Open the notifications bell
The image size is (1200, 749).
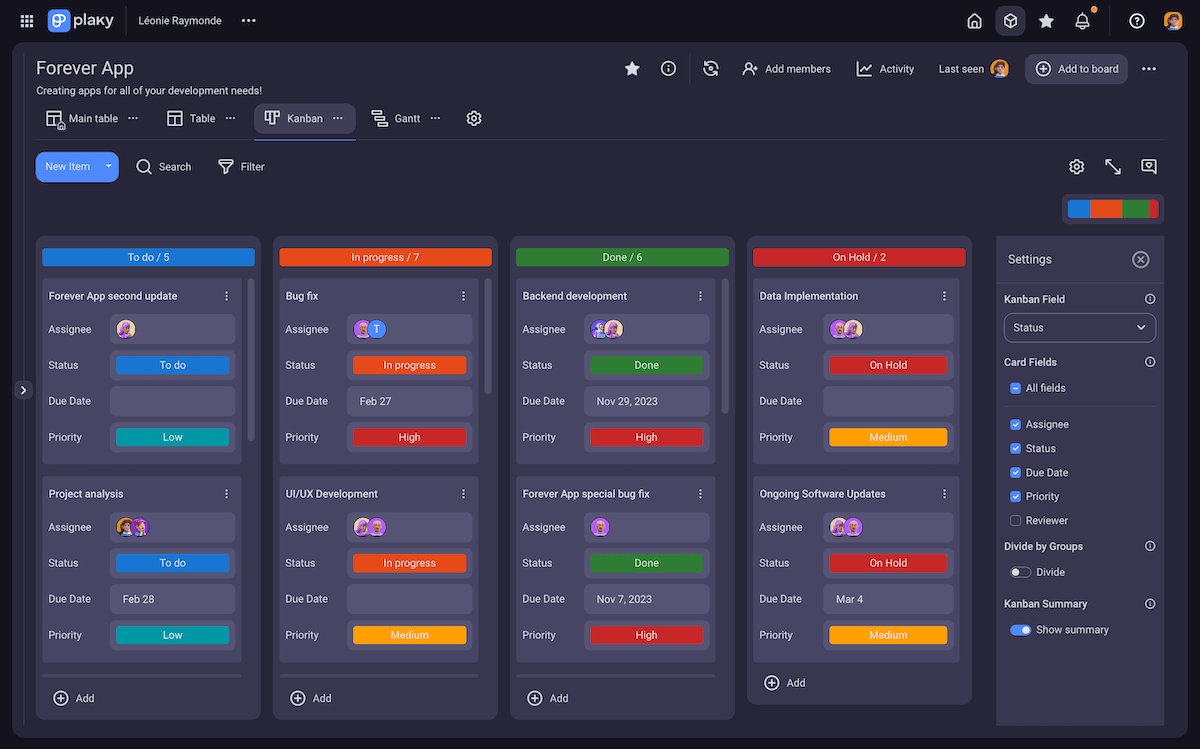tap(1082, 20)
